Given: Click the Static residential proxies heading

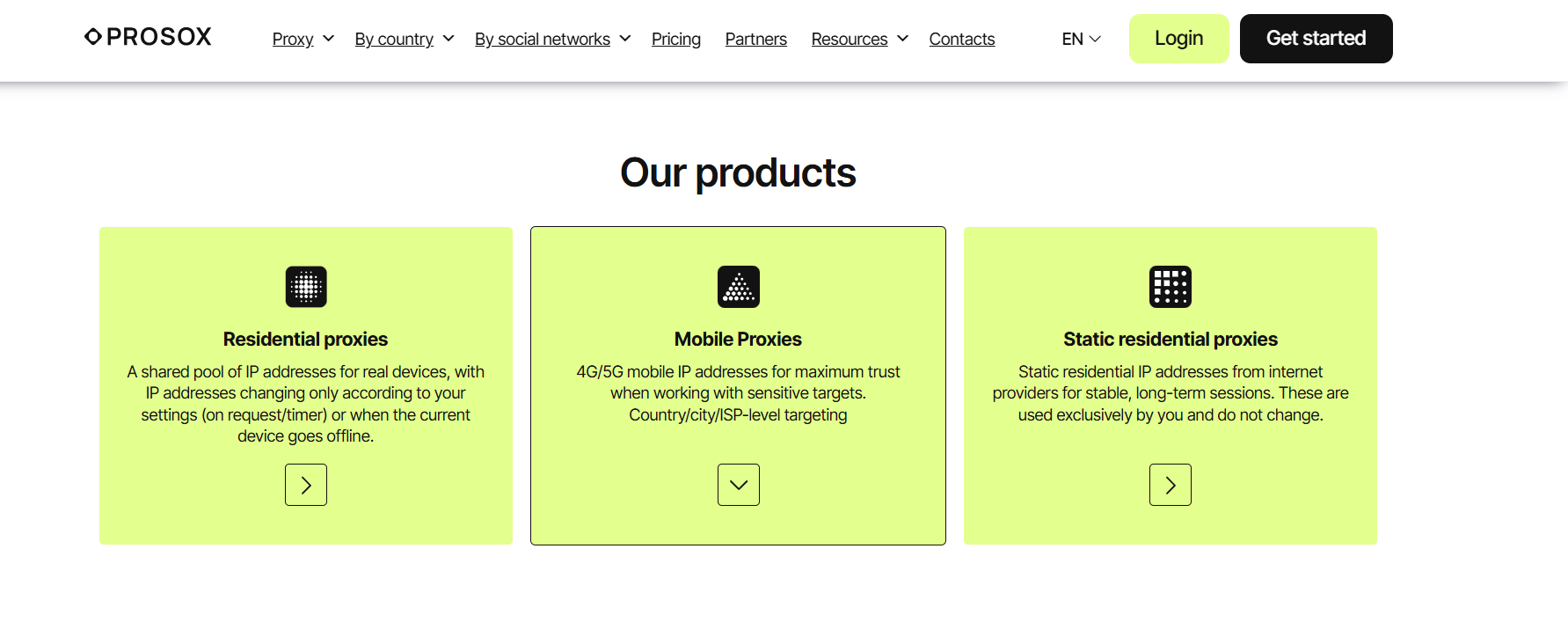Looking at the screenshot, I should [x=1171, y=340].
